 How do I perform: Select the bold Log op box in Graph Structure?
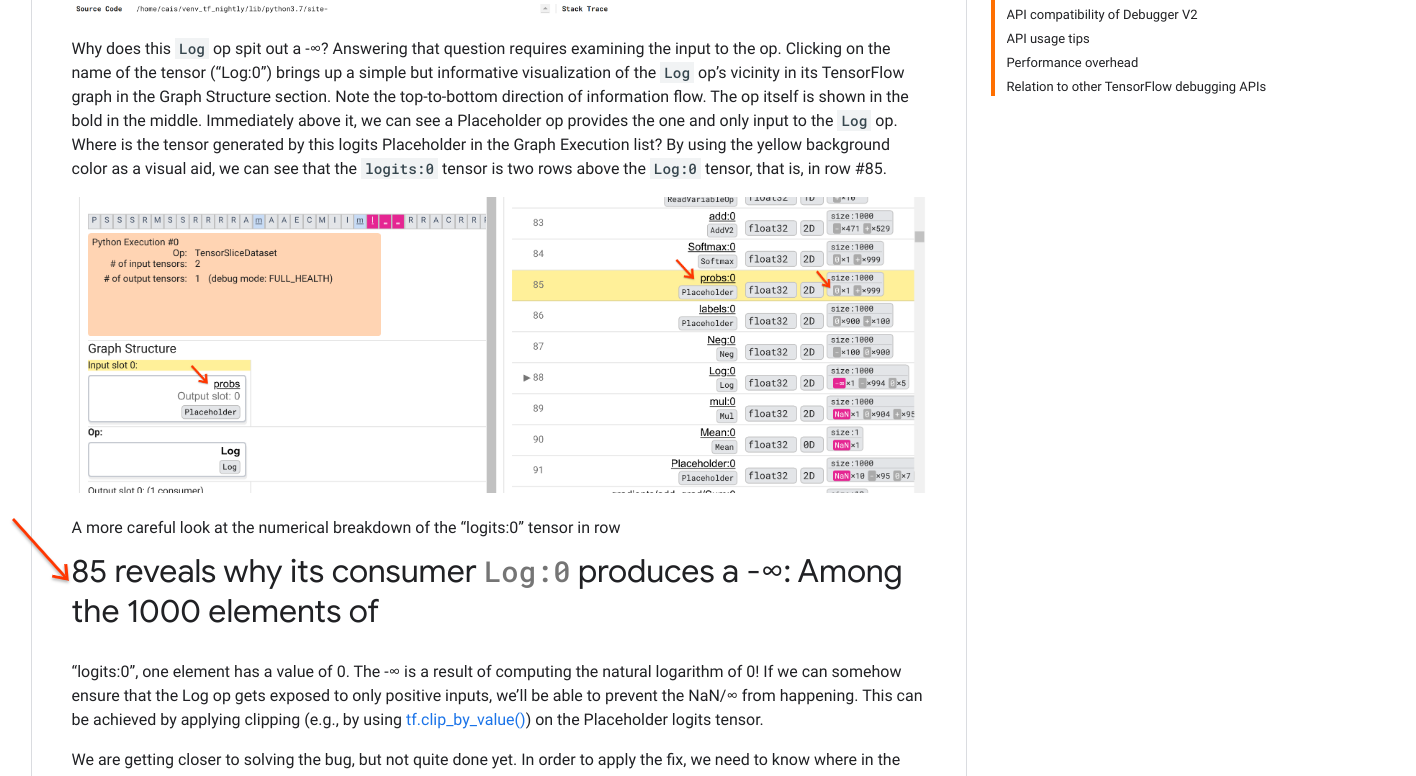[x=167, y=459]
